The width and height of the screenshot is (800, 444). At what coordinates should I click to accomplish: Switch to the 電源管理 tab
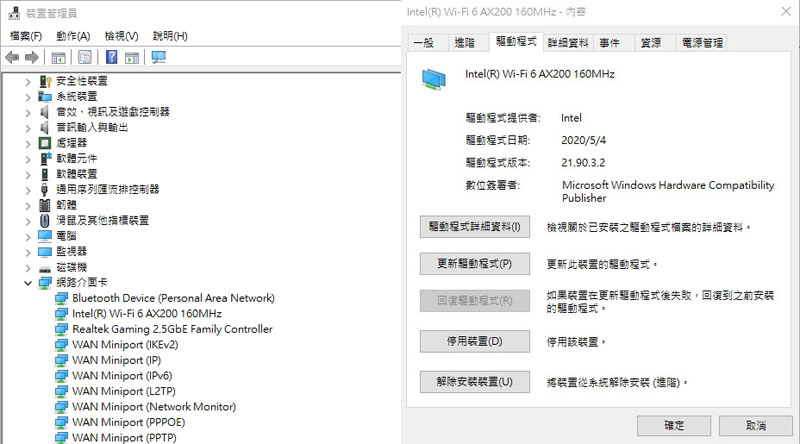tap(703, 43)
